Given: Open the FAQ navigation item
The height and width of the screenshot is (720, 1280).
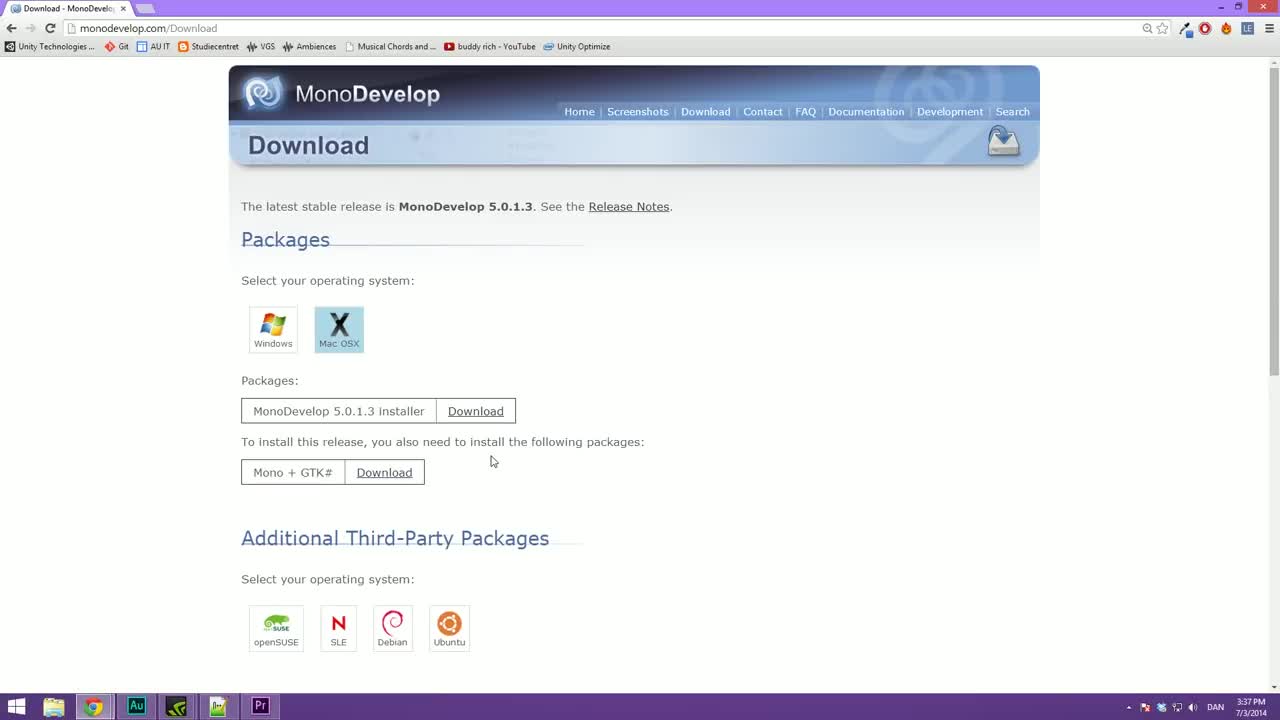Looking at the screenshot, I should click(805, 112).
